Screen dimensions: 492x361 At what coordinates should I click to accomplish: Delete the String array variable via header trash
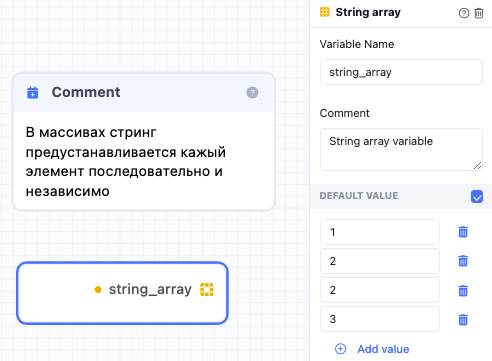[479, 13]
